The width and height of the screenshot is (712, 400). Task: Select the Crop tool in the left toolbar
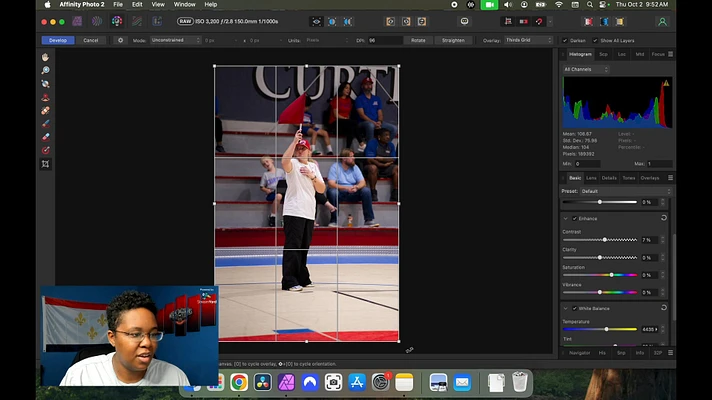(46, 164)
